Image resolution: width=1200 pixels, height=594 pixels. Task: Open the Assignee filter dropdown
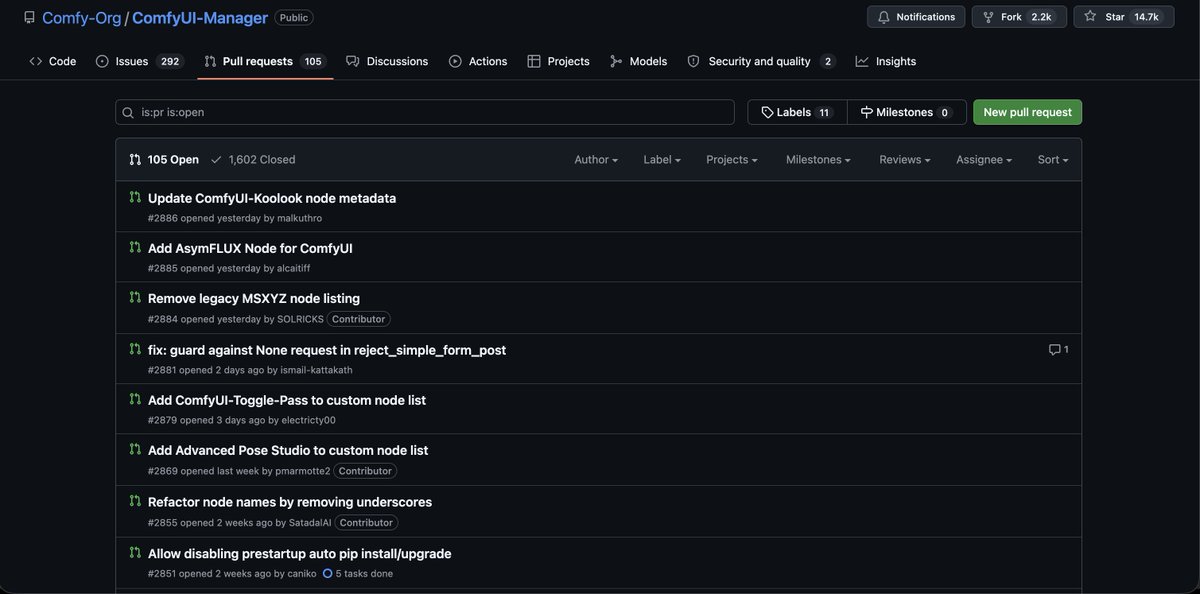[984, 159]
